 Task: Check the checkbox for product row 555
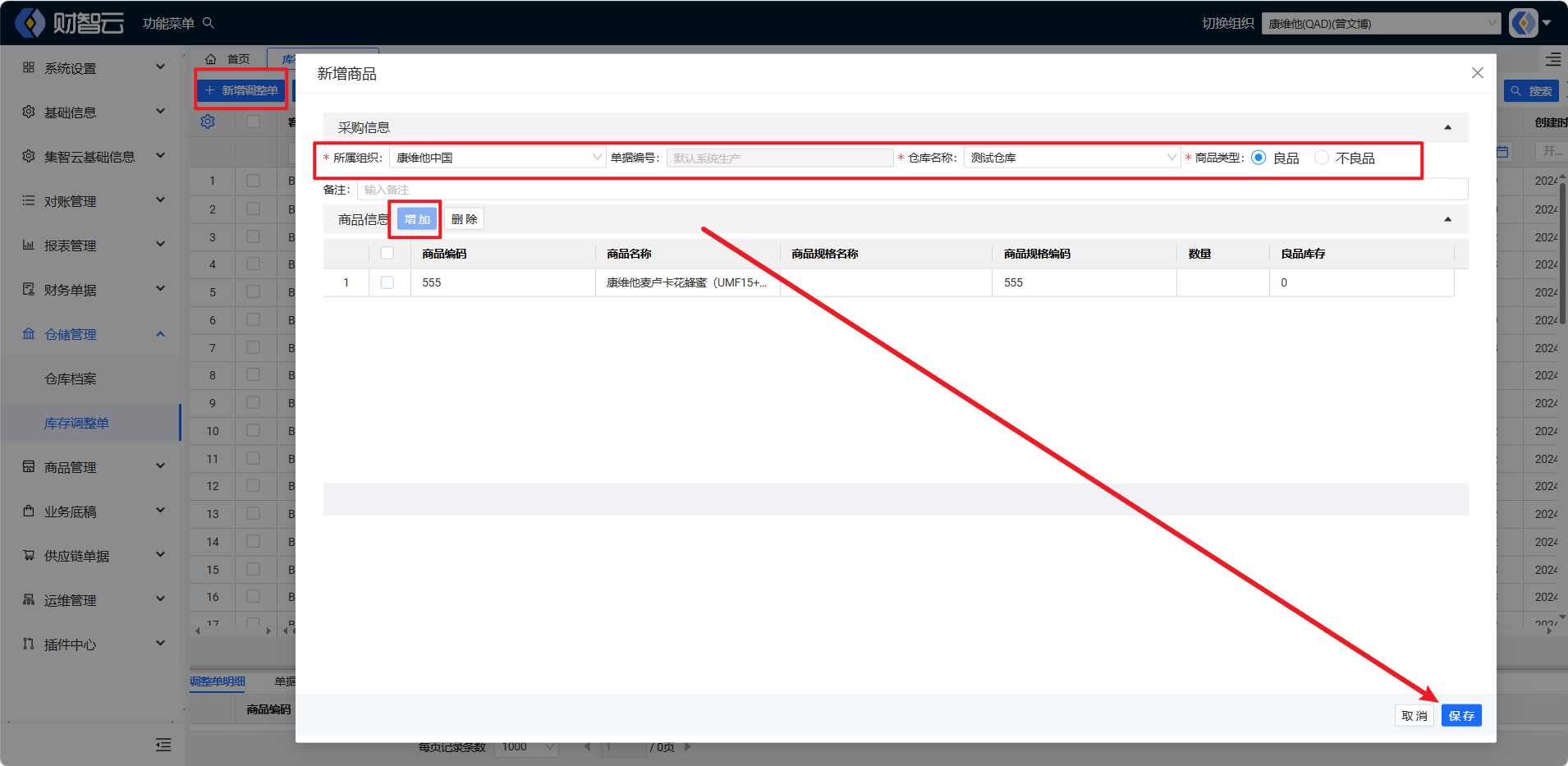[387, 282]
